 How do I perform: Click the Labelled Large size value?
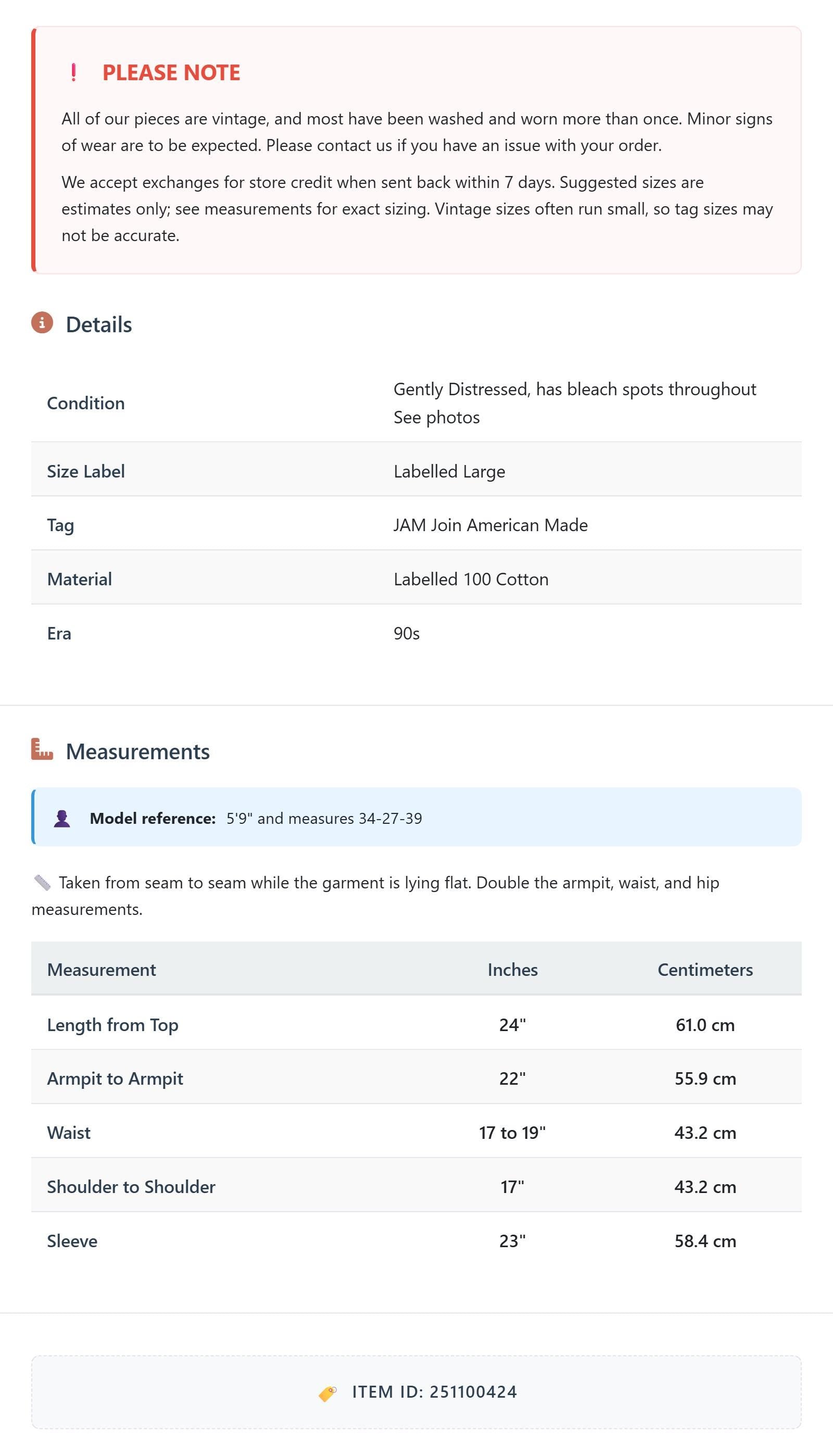[449, 471]
